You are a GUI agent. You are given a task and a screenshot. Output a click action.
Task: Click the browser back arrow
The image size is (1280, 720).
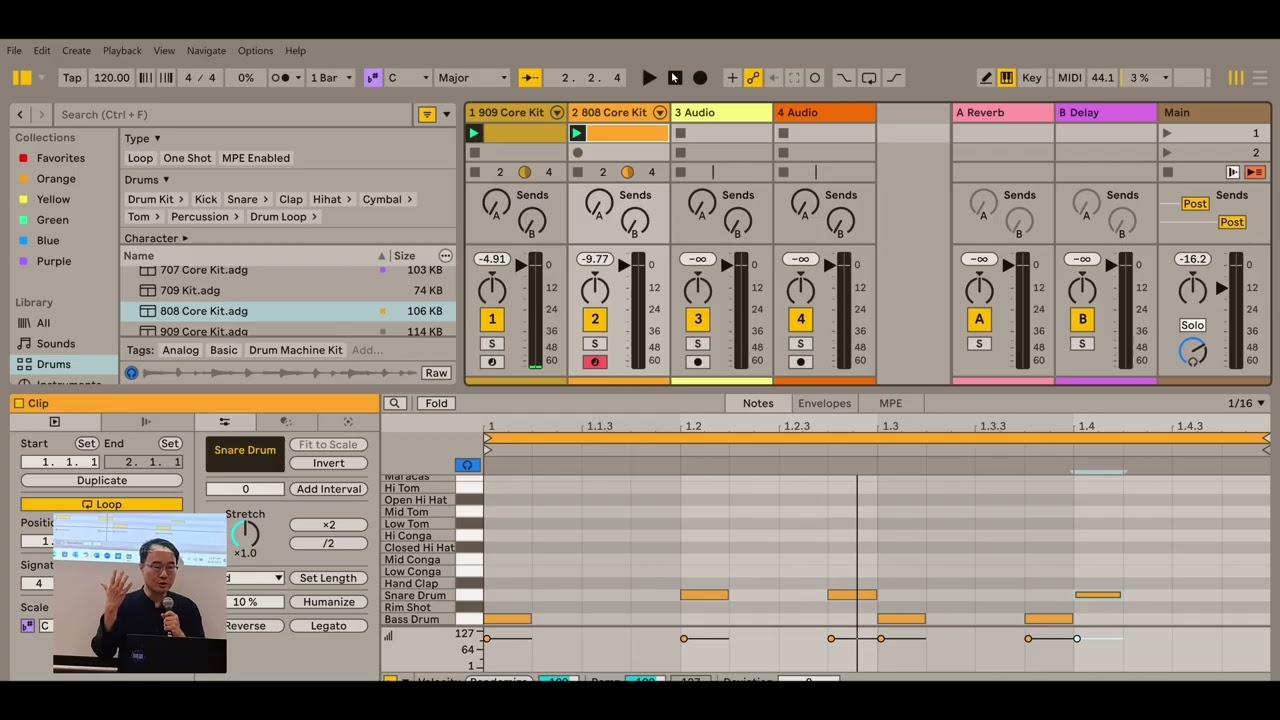click(x=20, y=115)
